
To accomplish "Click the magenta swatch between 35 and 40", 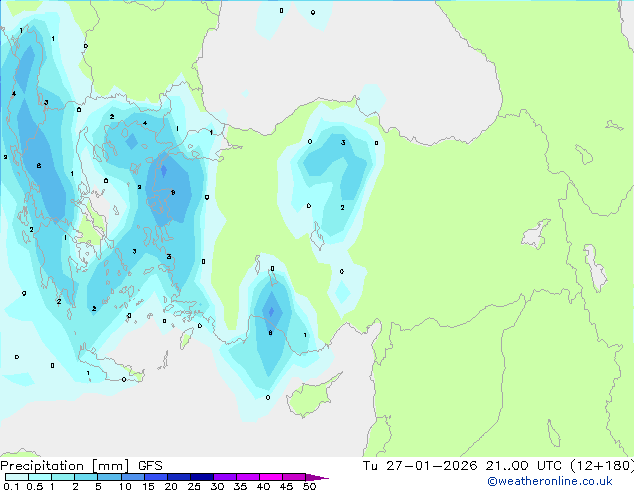I will tap(247, 477).
